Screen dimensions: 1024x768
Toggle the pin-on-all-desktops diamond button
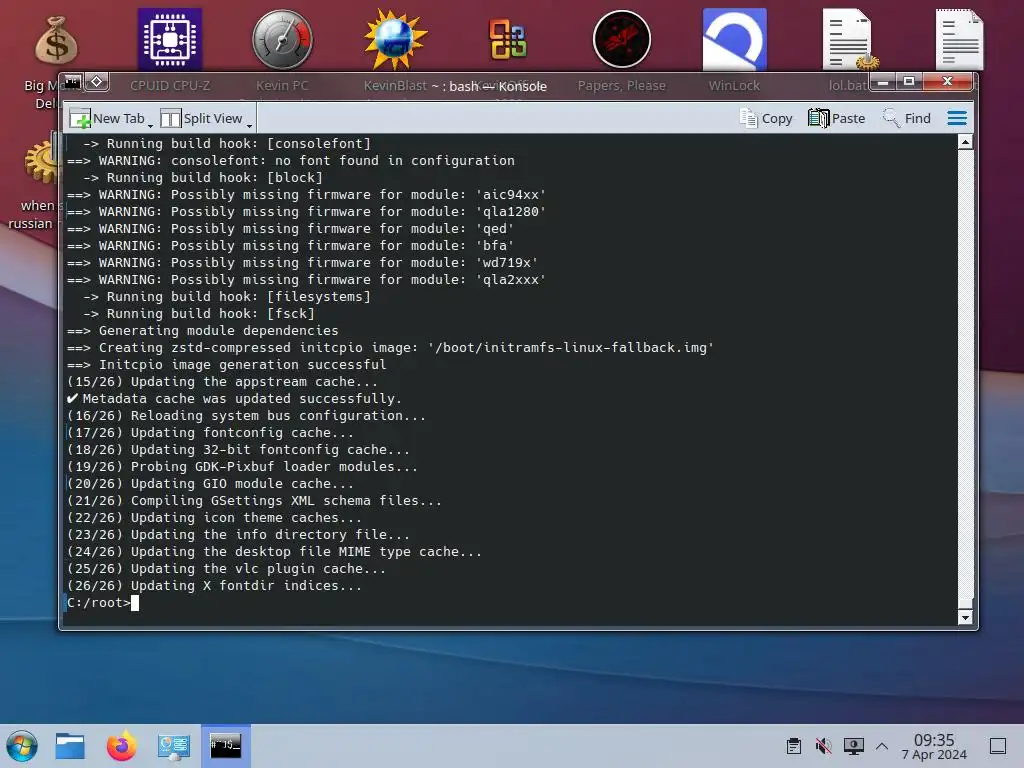tap(97, 82)
